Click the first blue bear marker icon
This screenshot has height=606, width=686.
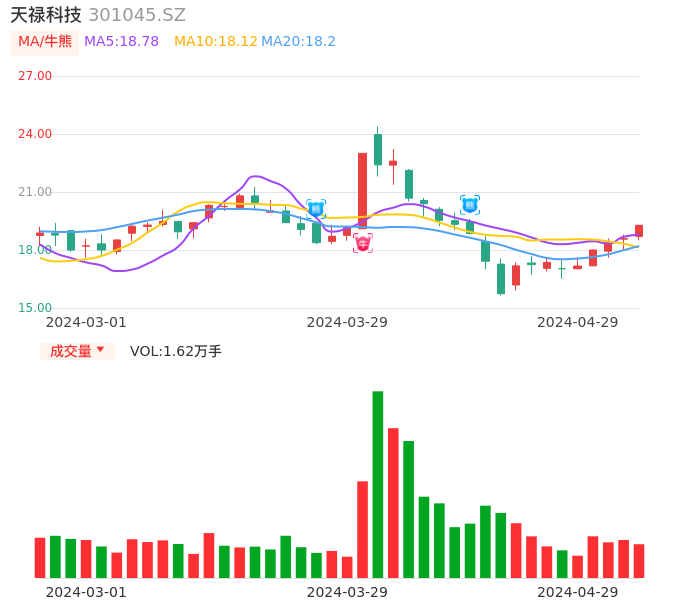[x=316, y=209]
